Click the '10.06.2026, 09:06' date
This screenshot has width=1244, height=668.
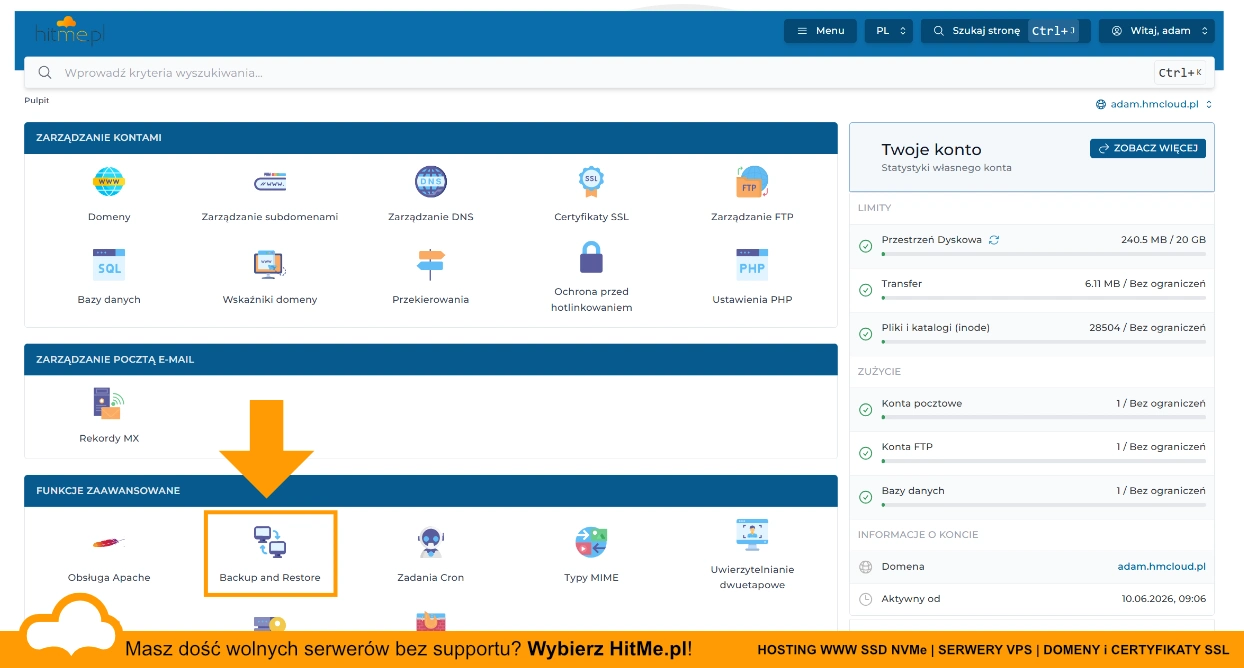[x=1163, y=599]
